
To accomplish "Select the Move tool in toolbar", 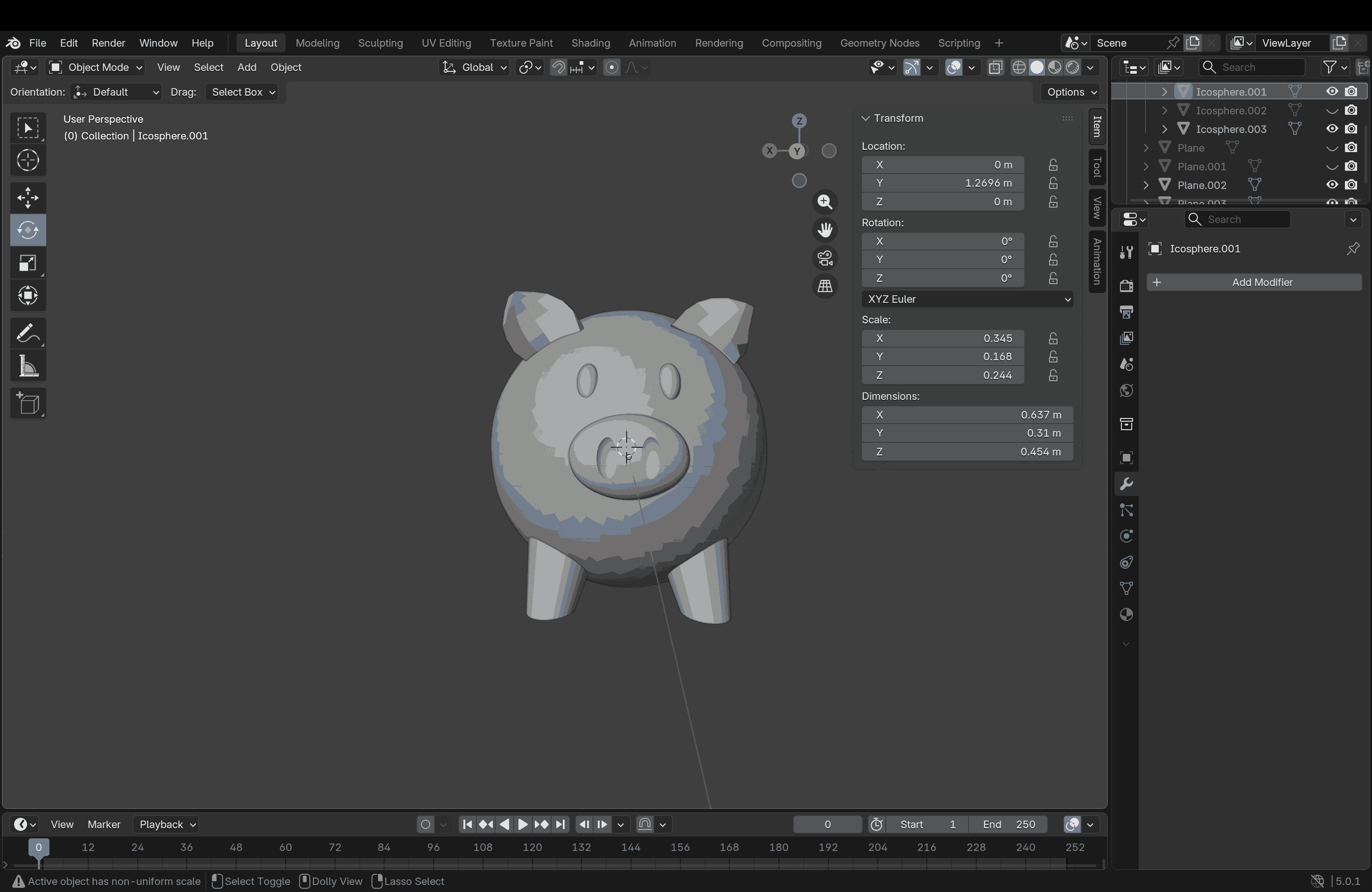I will click(x=28, y=198).
